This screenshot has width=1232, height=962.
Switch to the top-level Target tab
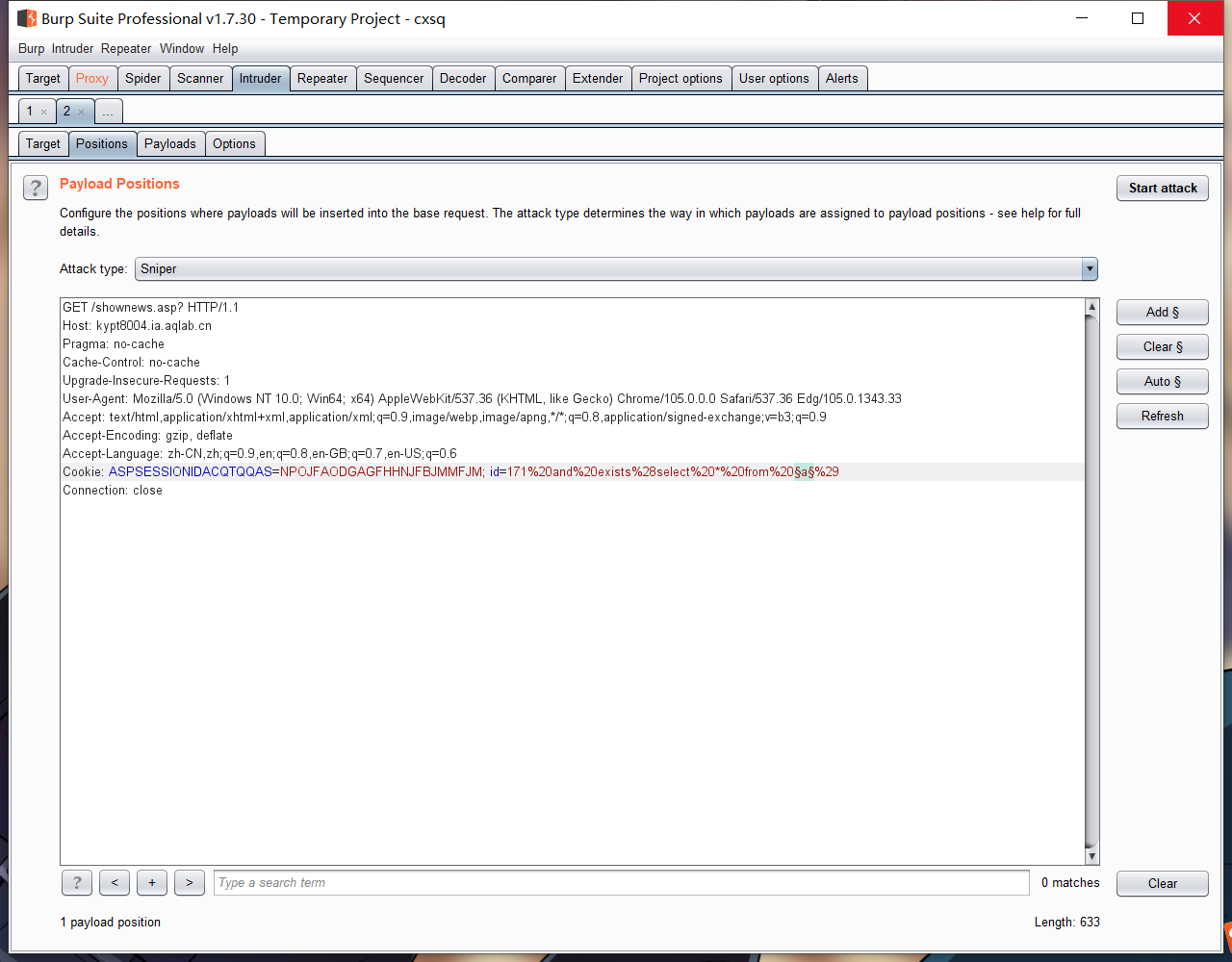pyautogui.click(x=43, y=79)
